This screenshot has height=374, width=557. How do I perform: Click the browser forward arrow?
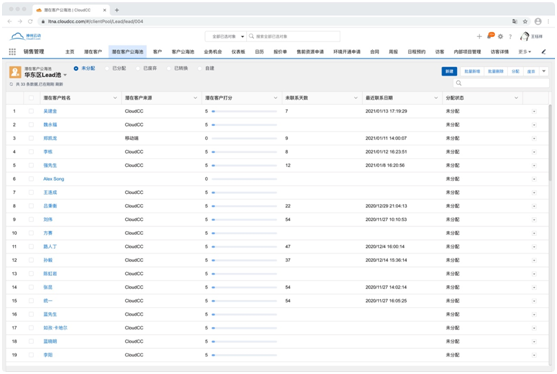point(20,21)
